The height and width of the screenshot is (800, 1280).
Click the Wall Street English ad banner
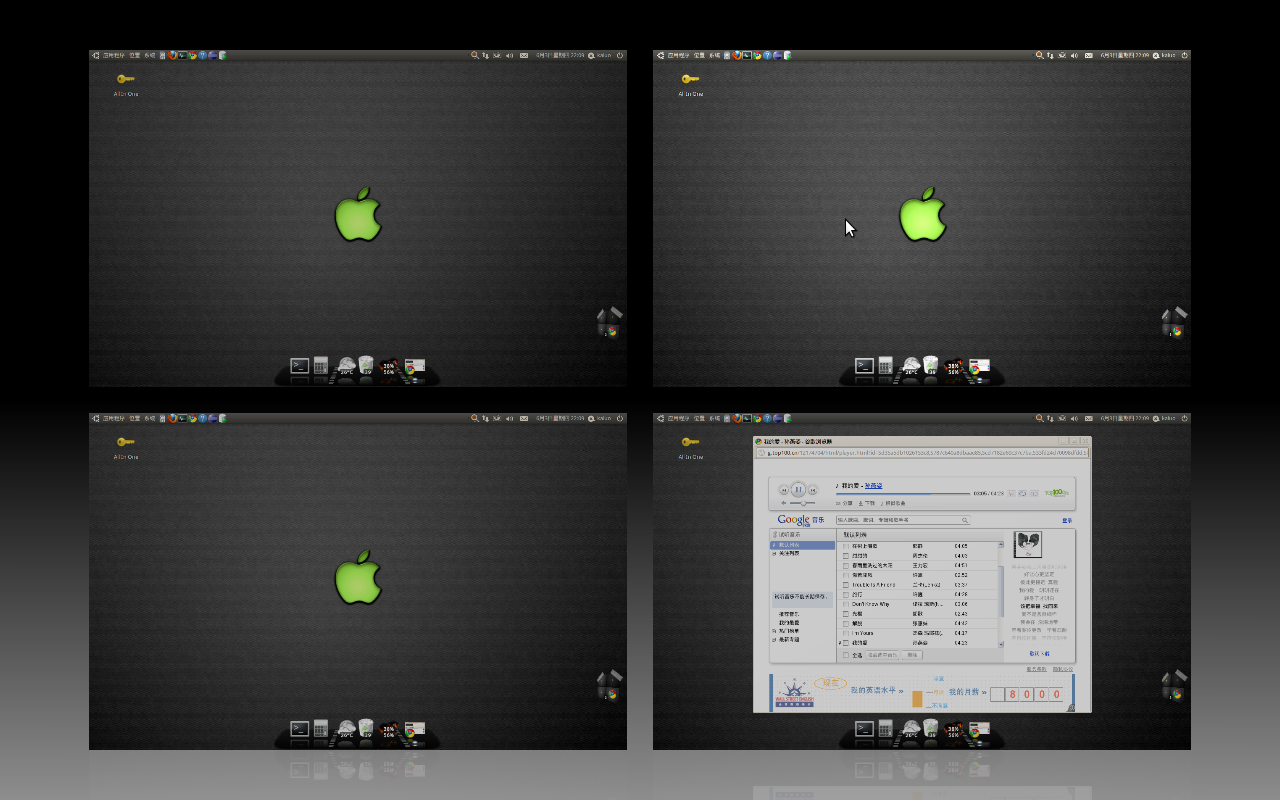tap(922, 693)
